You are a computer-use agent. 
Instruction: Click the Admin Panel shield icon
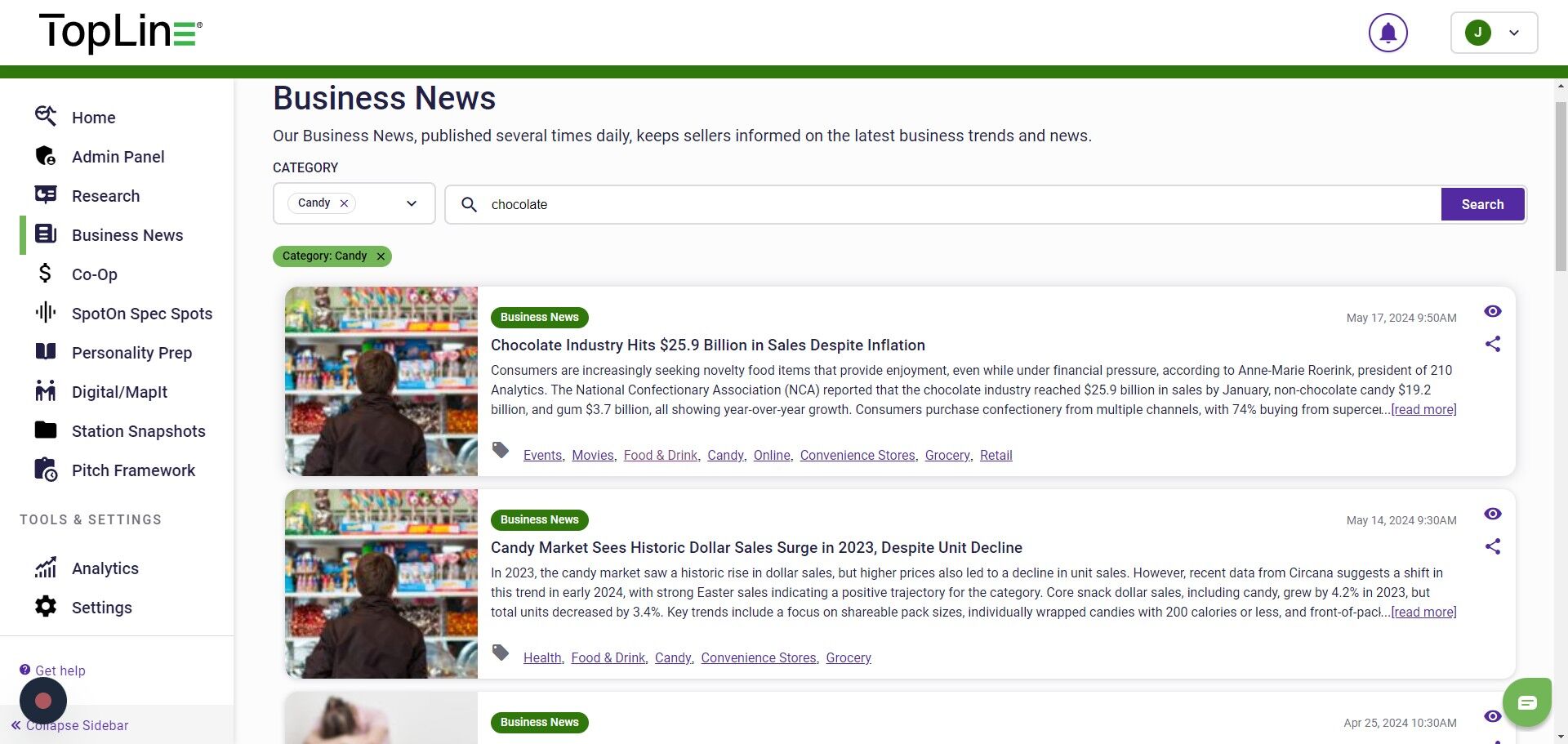tap(46, 156)
